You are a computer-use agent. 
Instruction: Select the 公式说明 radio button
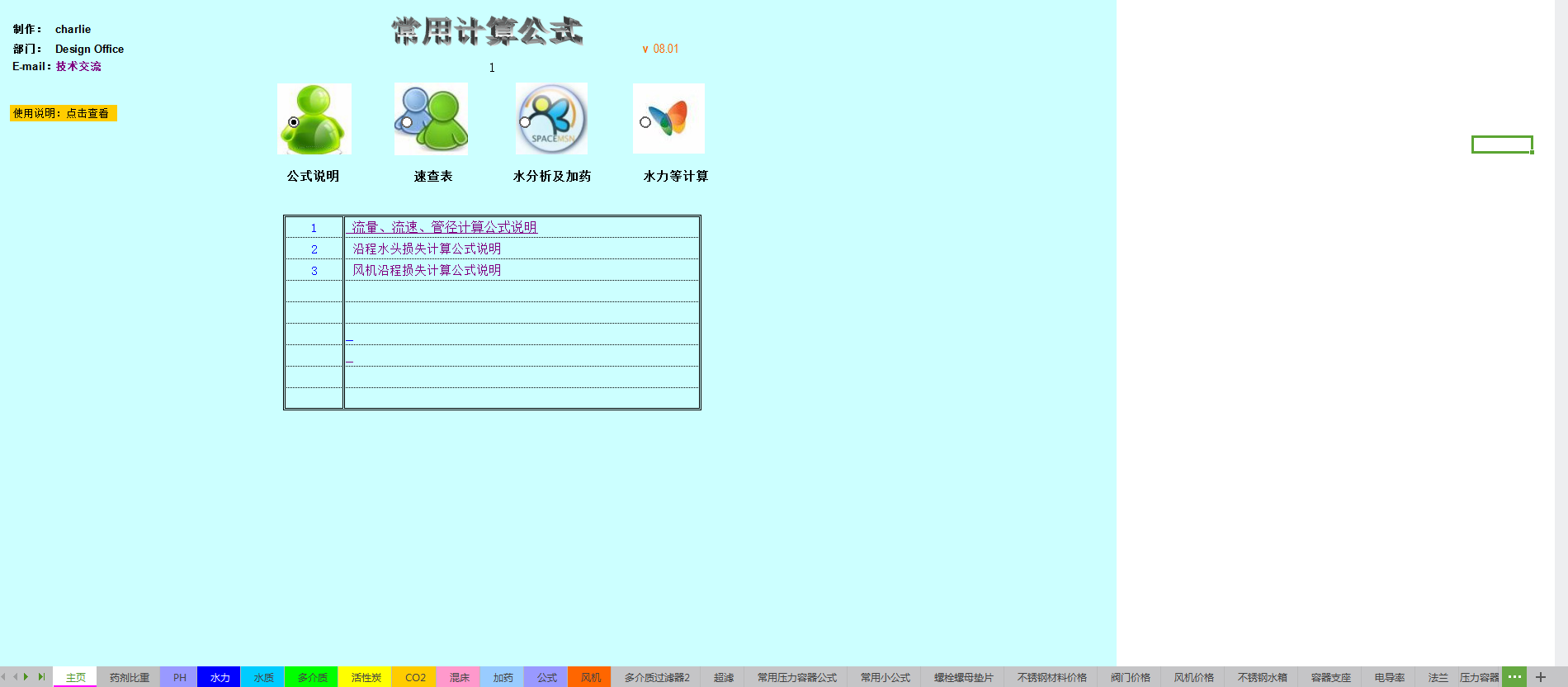pyautogui.click(x=294, y=122)
